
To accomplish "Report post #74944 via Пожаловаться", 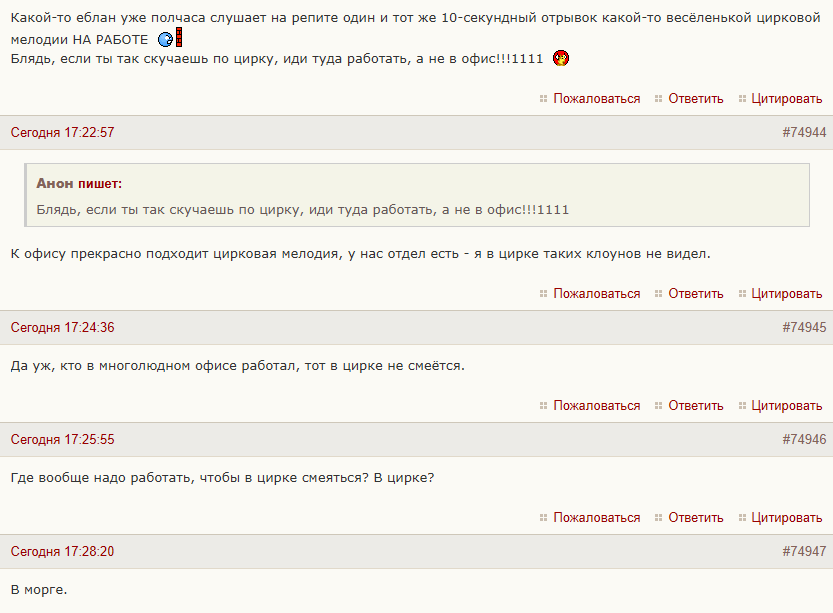I will (x=596, y=294).
